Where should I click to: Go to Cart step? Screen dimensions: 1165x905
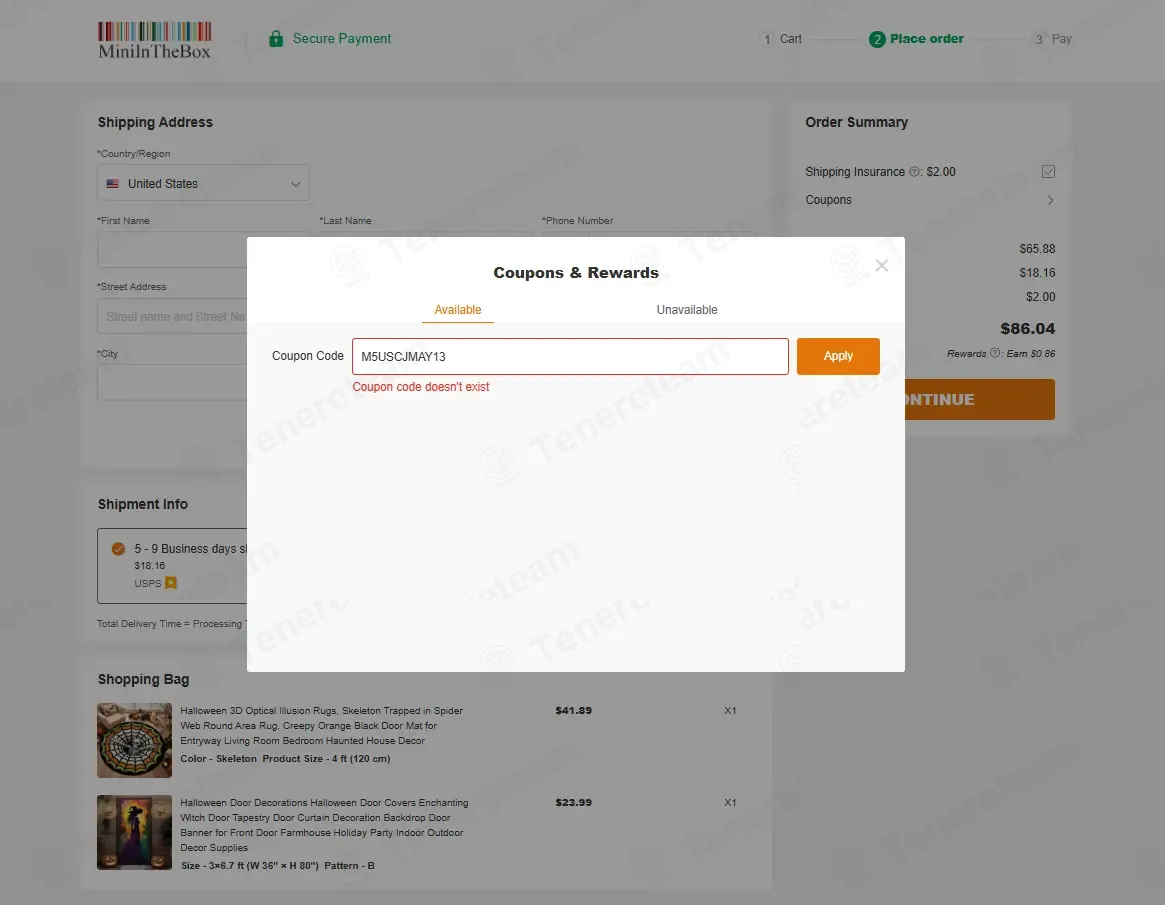click(782, 39)
